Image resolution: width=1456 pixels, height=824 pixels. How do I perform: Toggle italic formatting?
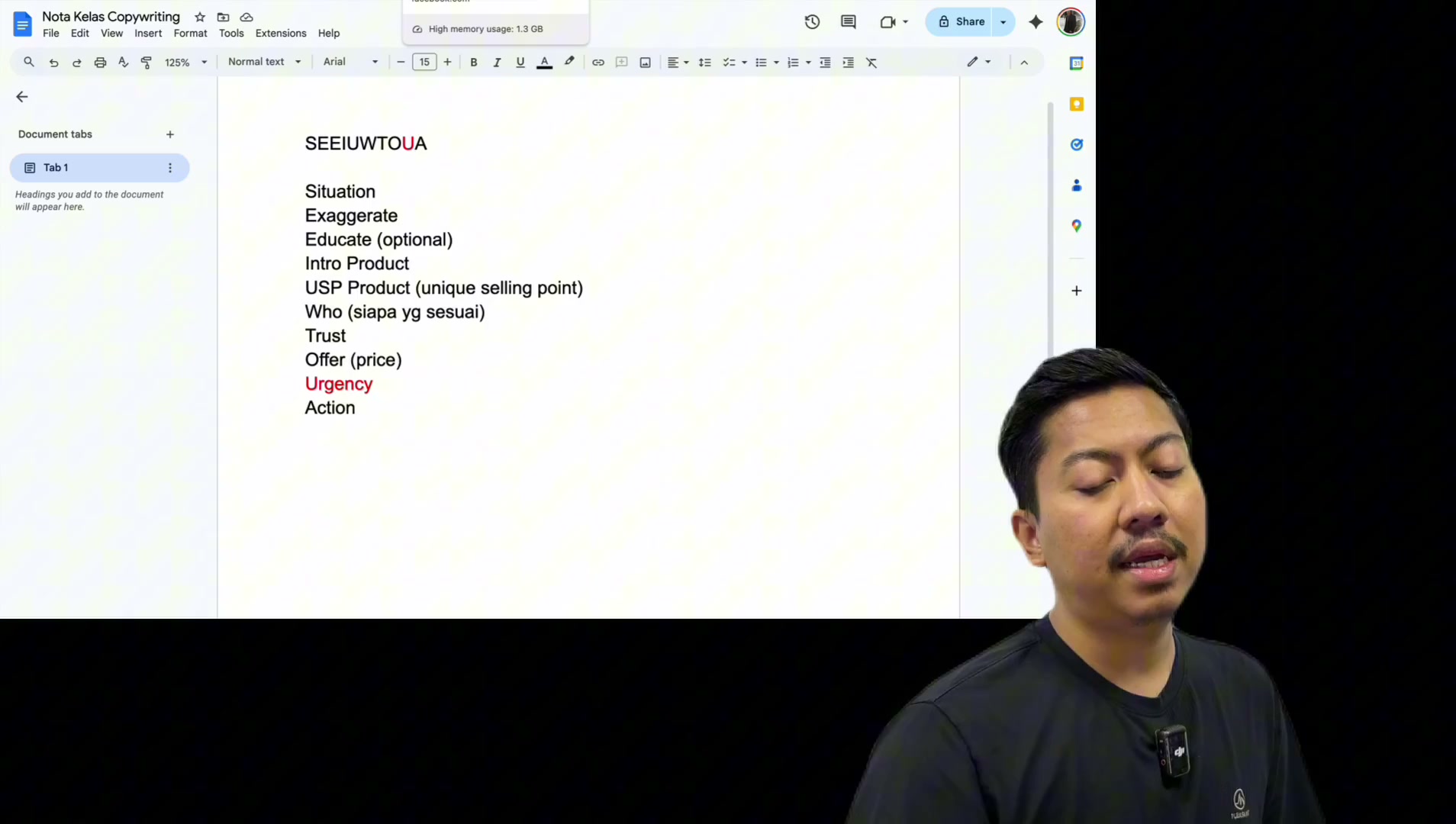(497, 63)
